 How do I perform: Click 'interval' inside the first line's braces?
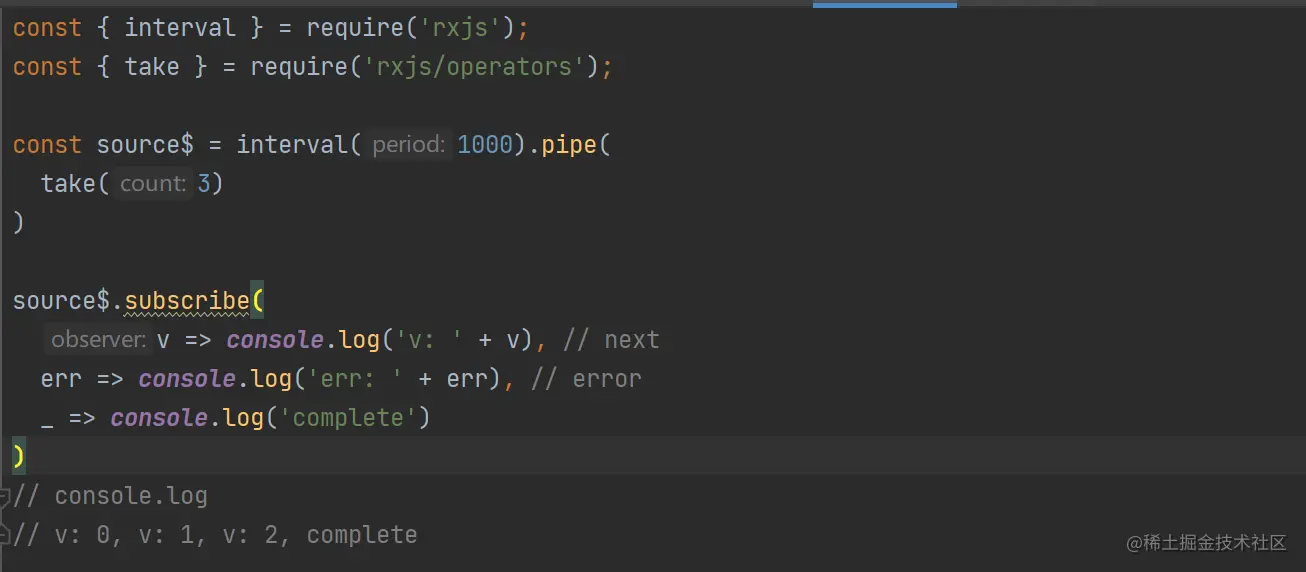(x=180, y=28)
